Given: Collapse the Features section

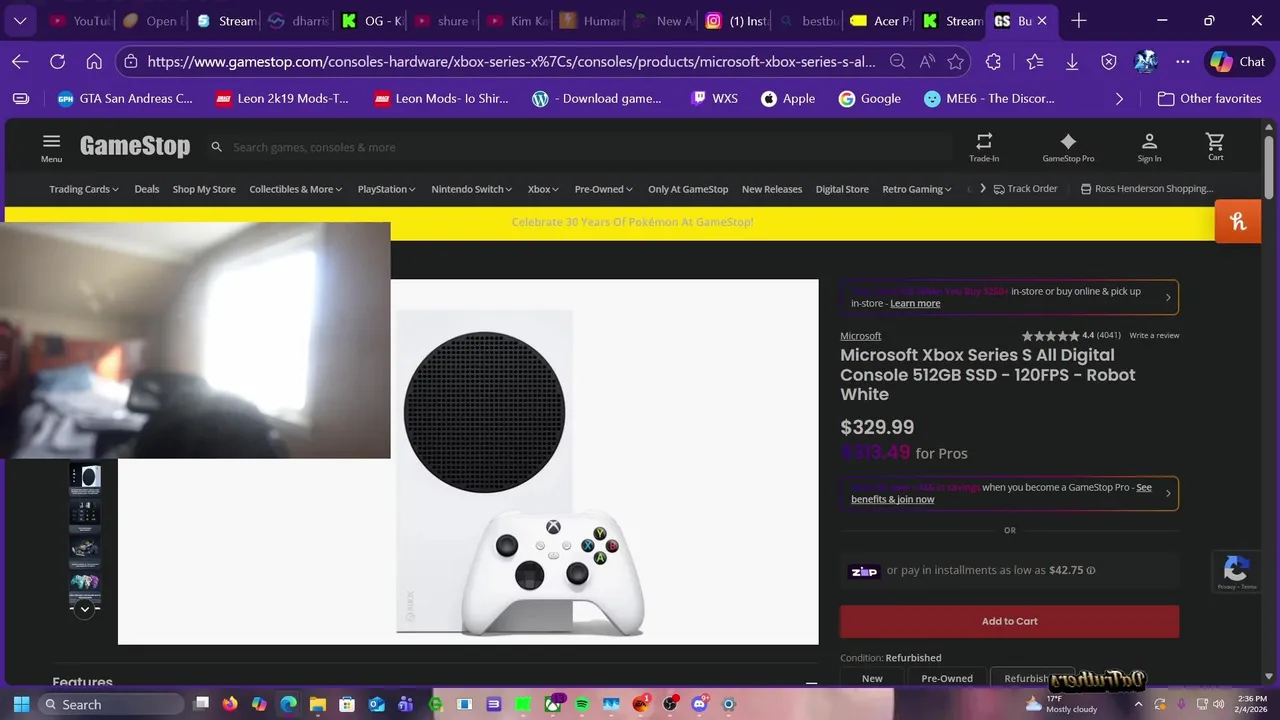Looking at the screenshot, I should 811,683.
